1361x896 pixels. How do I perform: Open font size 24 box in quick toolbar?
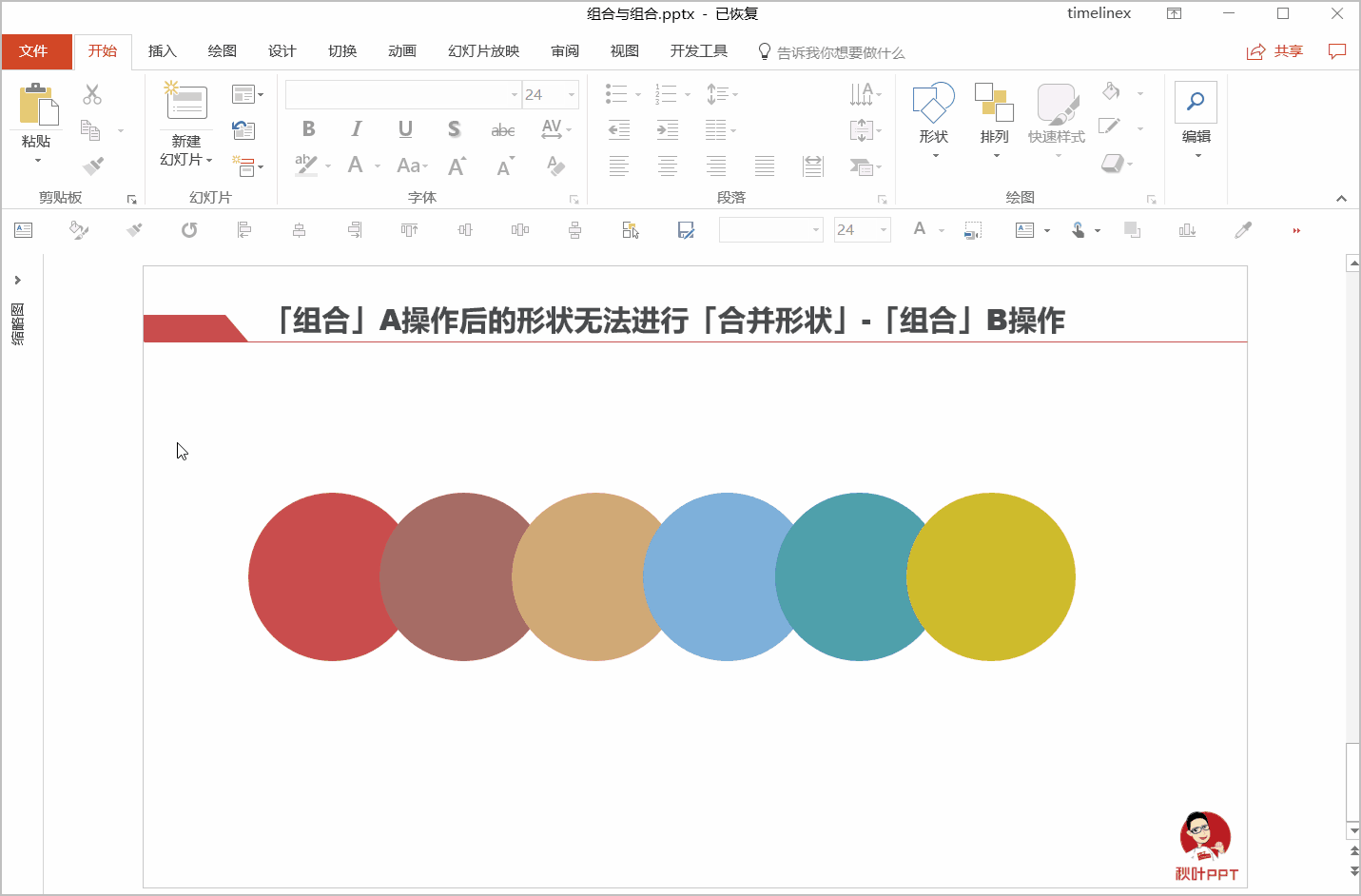point(862,229)
